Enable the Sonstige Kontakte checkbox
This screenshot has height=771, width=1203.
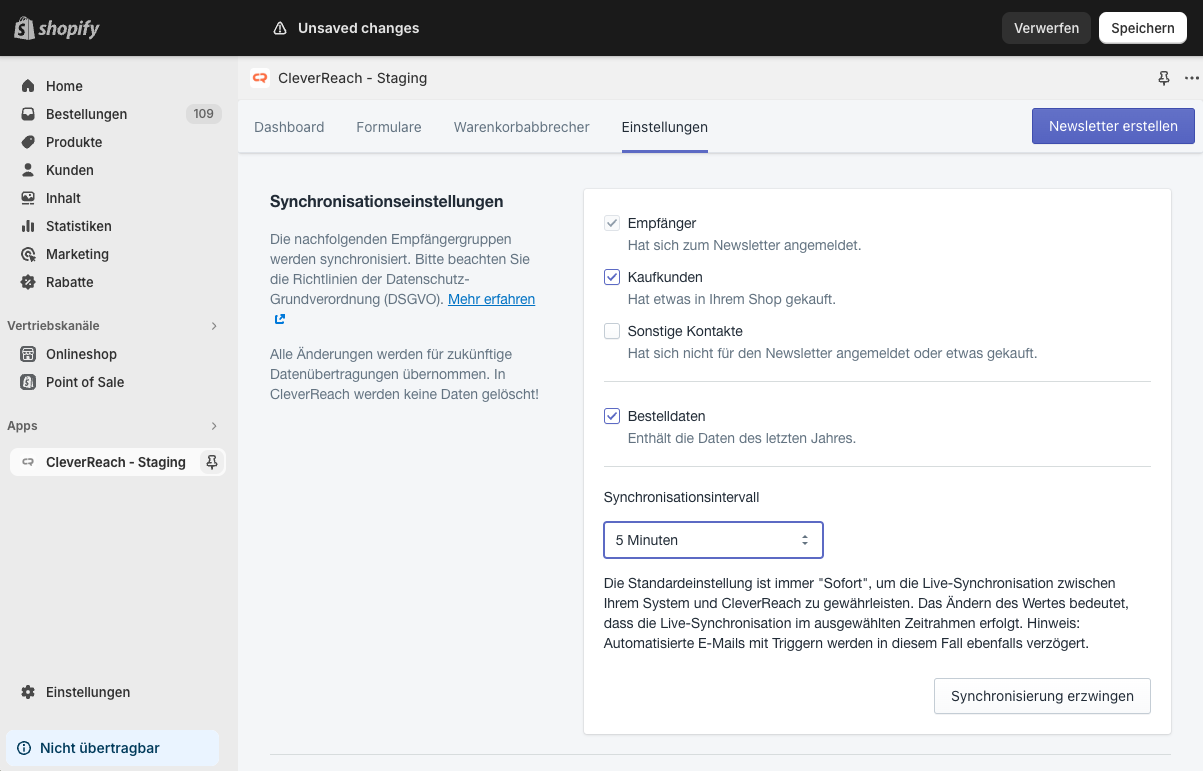tap(612, 331)
